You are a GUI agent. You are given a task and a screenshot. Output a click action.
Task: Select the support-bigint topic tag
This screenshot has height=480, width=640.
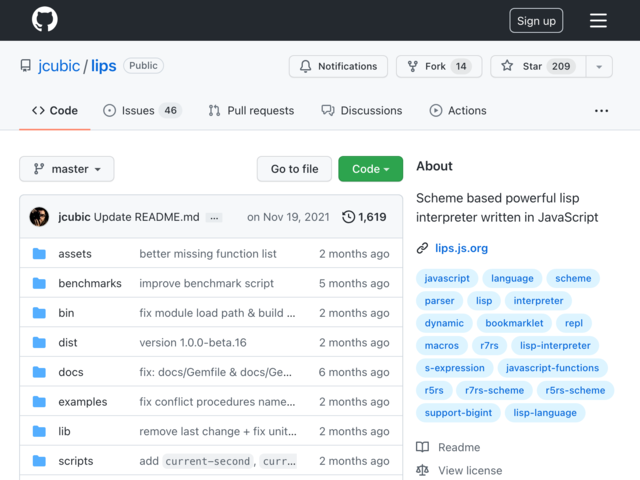coord(458,413)
